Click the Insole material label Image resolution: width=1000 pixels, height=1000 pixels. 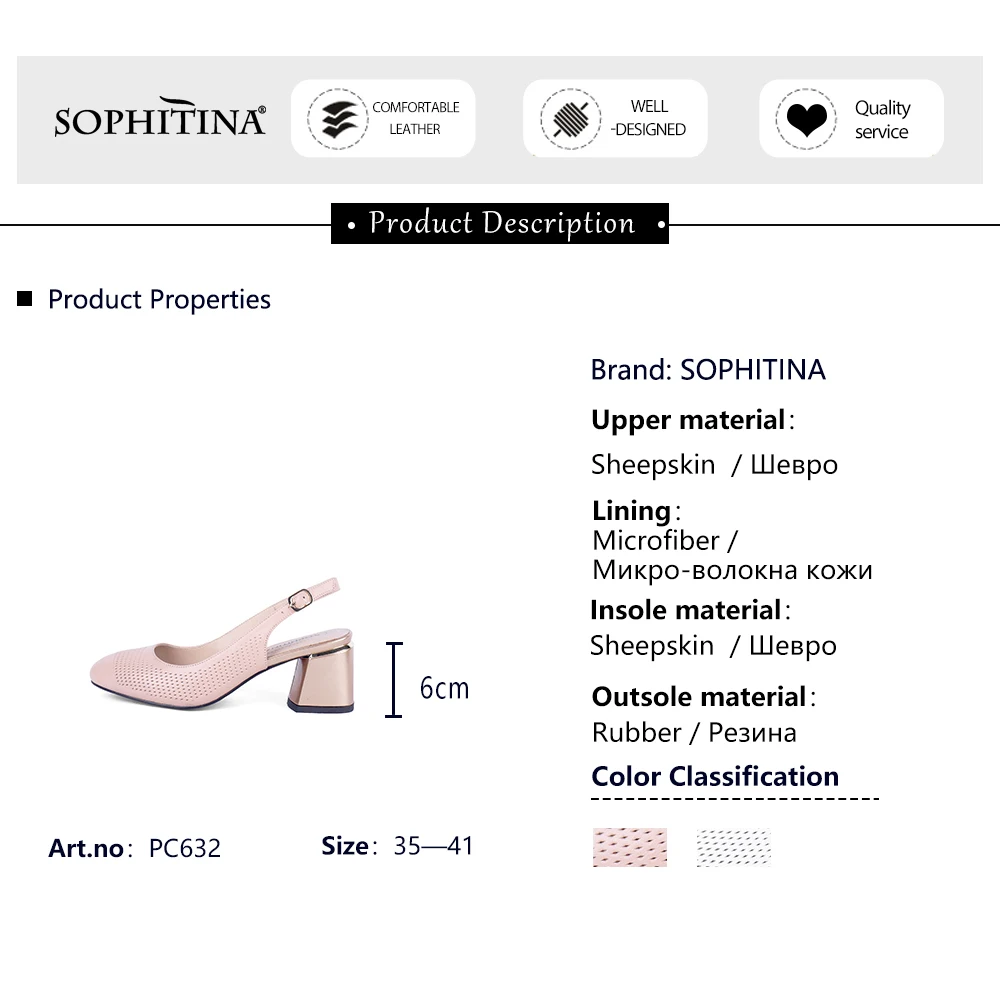(x=685, y=610)
